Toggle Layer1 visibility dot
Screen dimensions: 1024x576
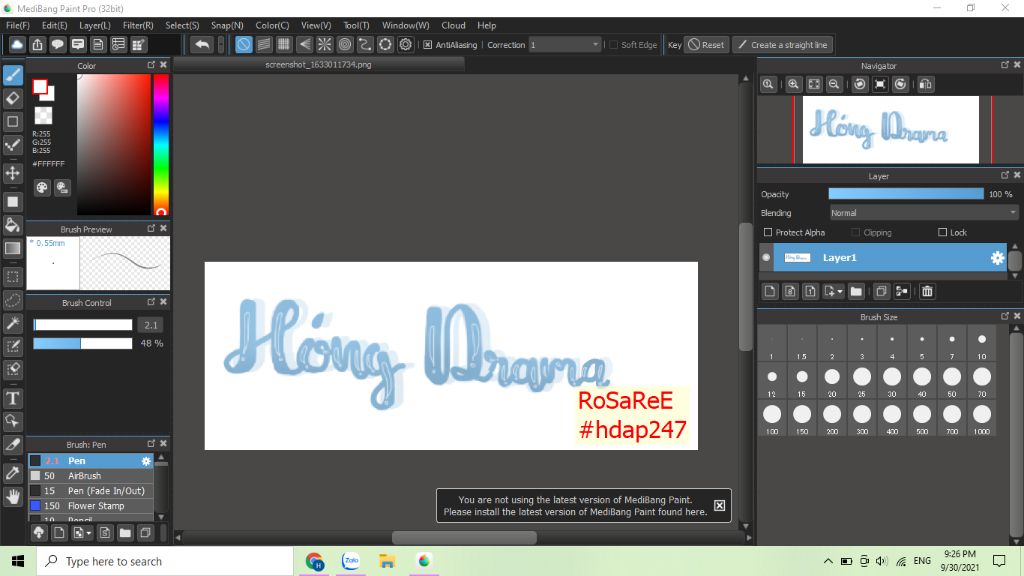(x=766, y=257)
